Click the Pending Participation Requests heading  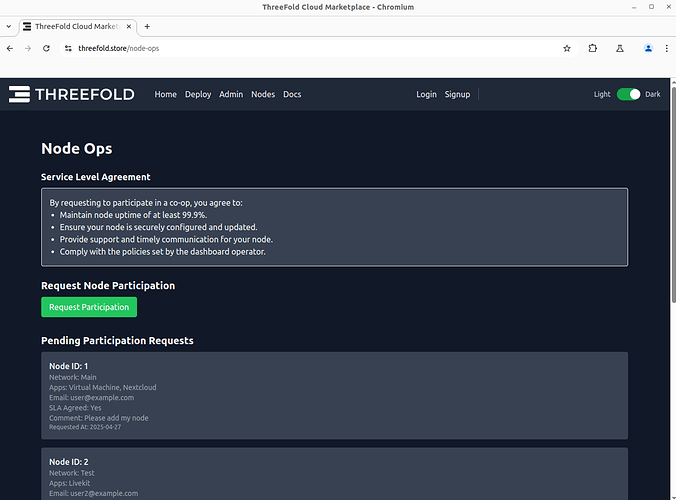click(x=117, y=341)
